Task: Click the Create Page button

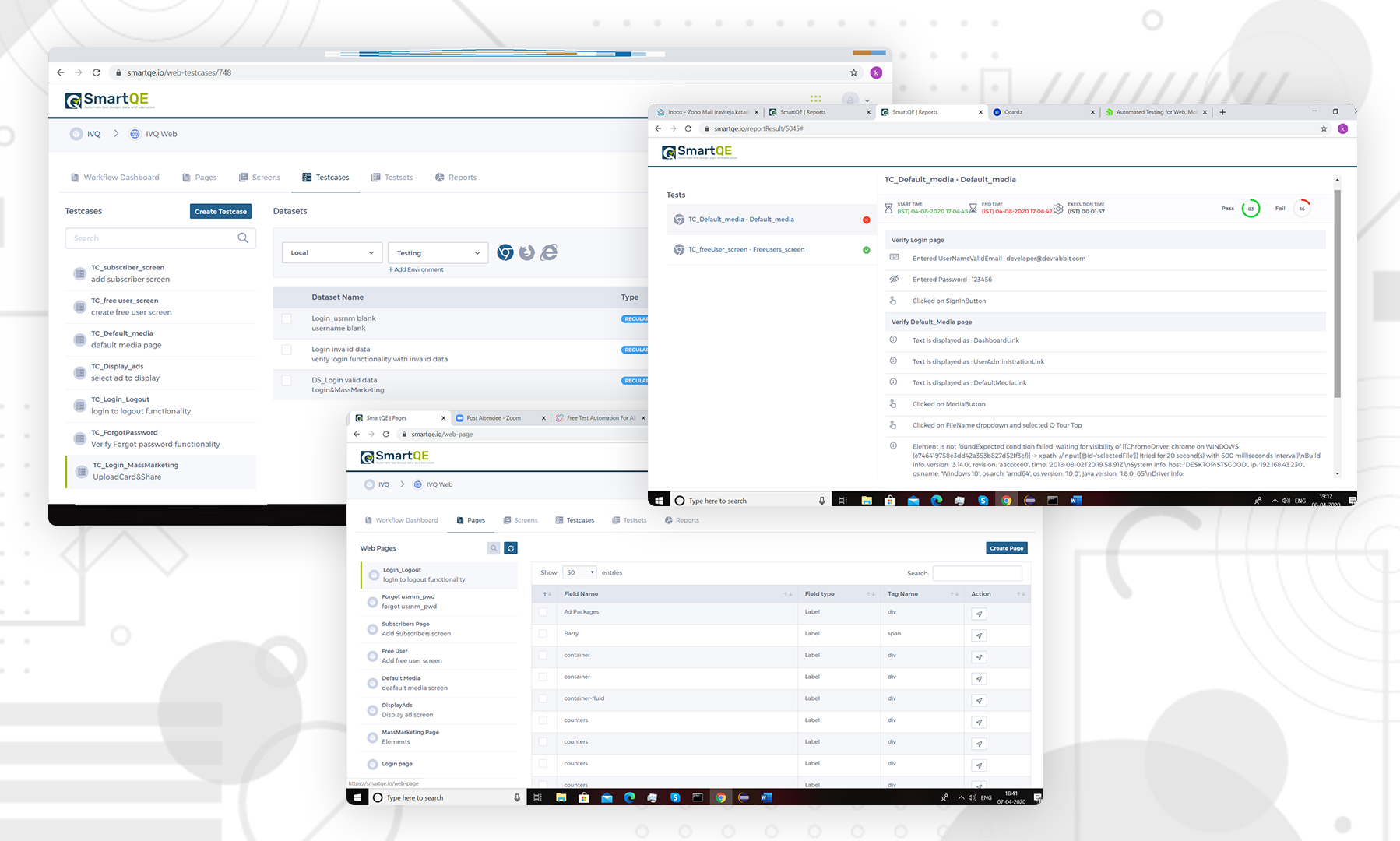Action: click(x=1007, y=548)
